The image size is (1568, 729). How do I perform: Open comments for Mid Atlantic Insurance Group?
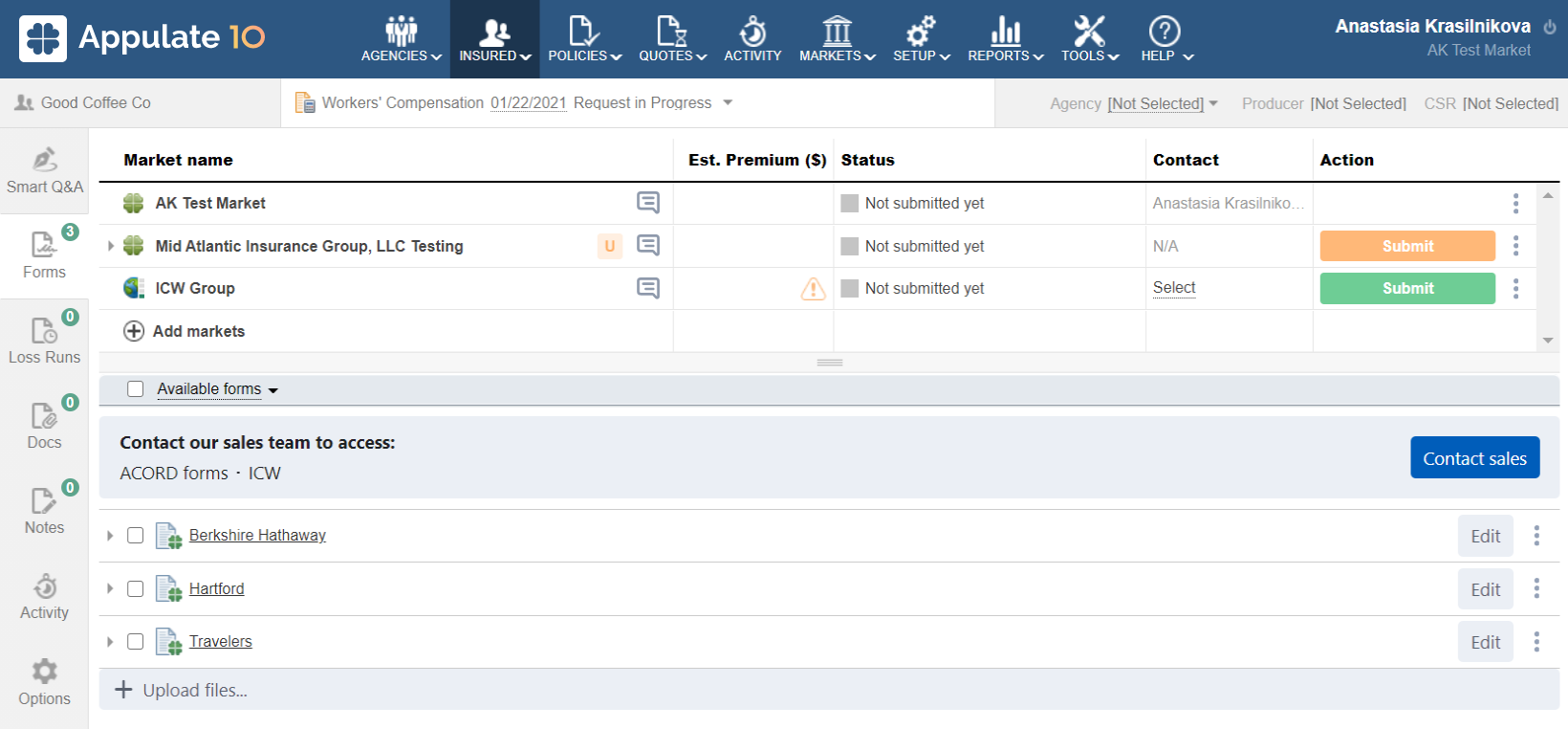648,245
